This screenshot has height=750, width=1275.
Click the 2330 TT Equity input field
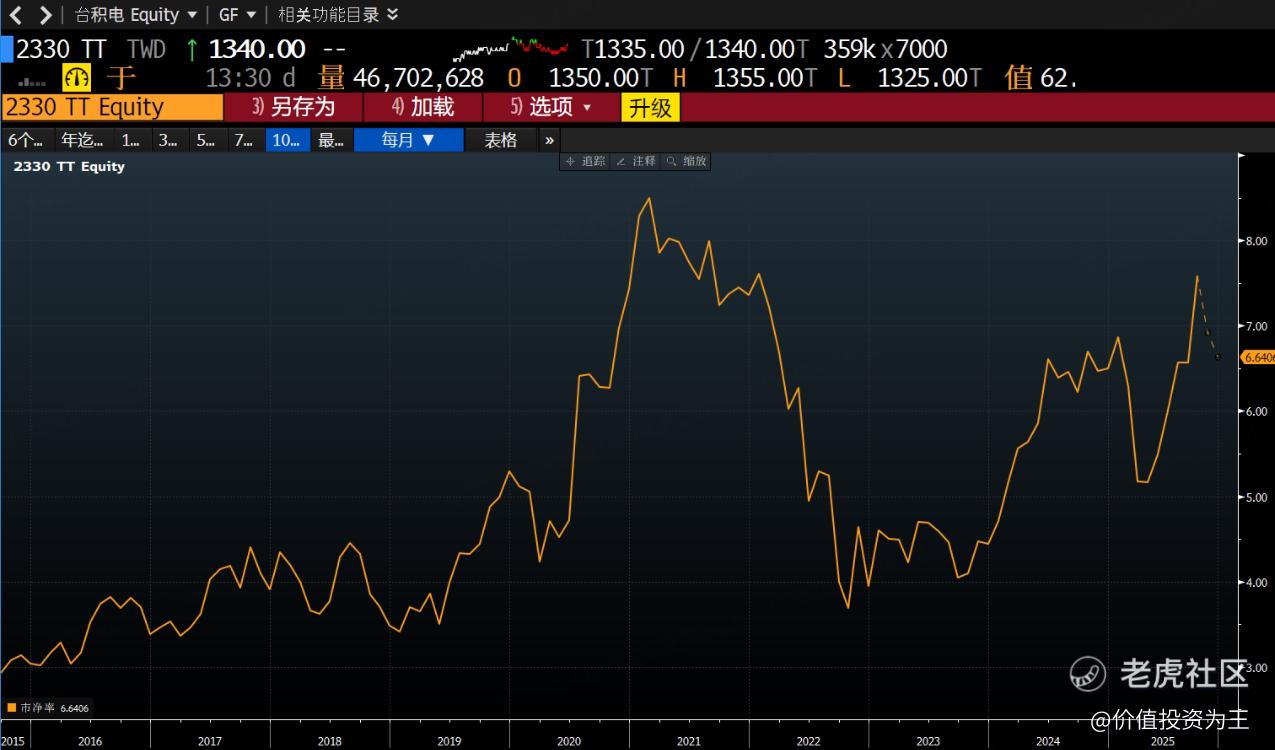112,107
